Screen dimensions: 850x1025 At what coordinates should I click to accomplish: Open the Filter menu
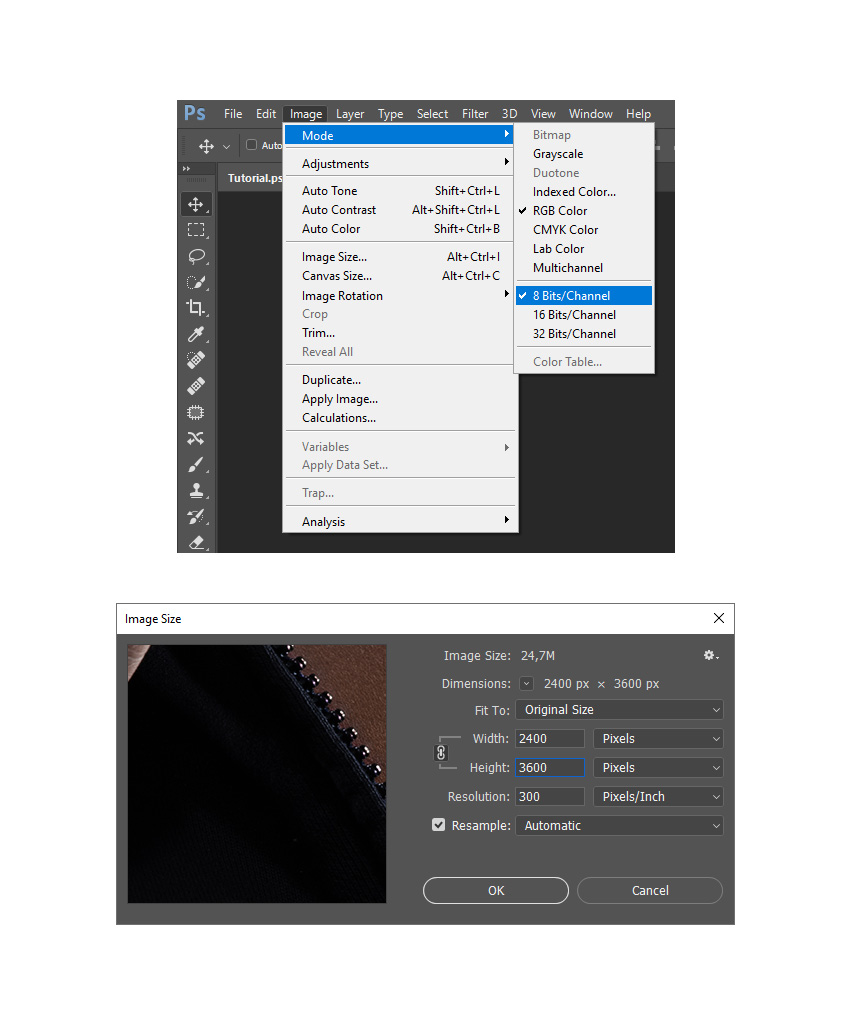pos(474,113)
